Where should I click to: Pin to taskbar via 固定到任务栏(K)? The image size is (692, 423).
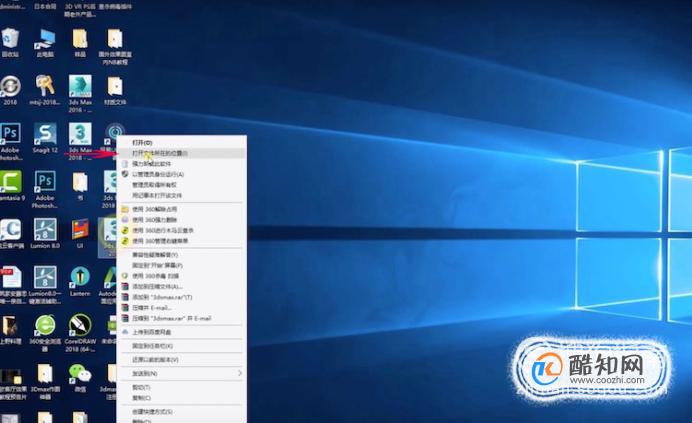[x=181, y=346]
